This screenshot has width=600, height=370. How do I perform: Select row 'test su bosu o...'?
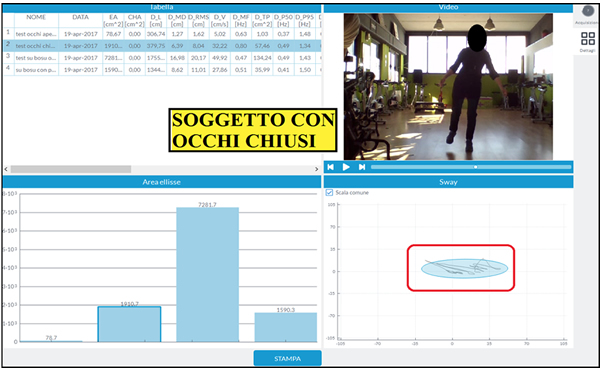tap(162, 58)
